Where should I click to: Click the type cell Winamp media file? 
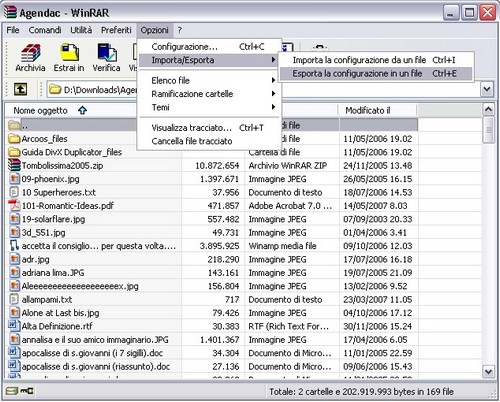point(282,246)
